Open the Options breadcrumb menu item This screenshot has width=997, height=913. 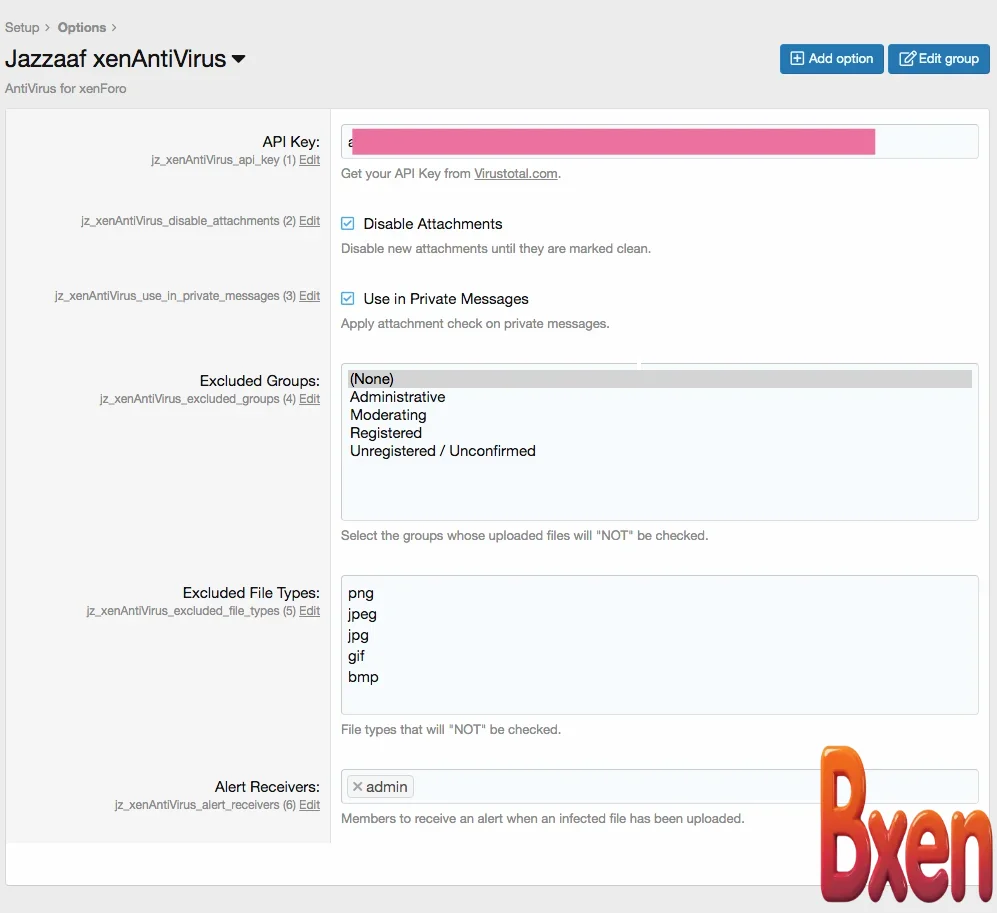click(81, 27)
